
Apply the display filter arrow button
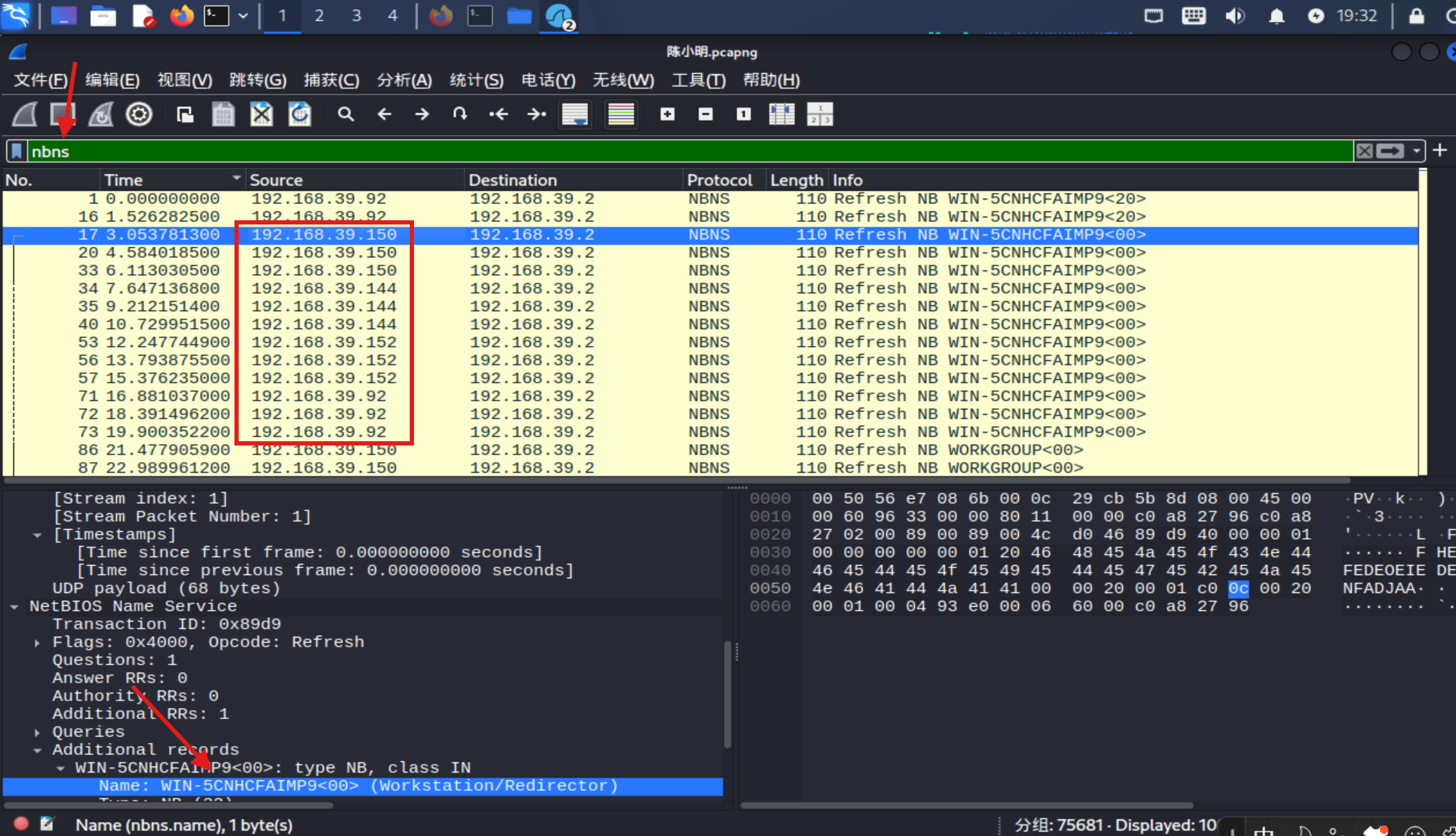(1391, 151)
